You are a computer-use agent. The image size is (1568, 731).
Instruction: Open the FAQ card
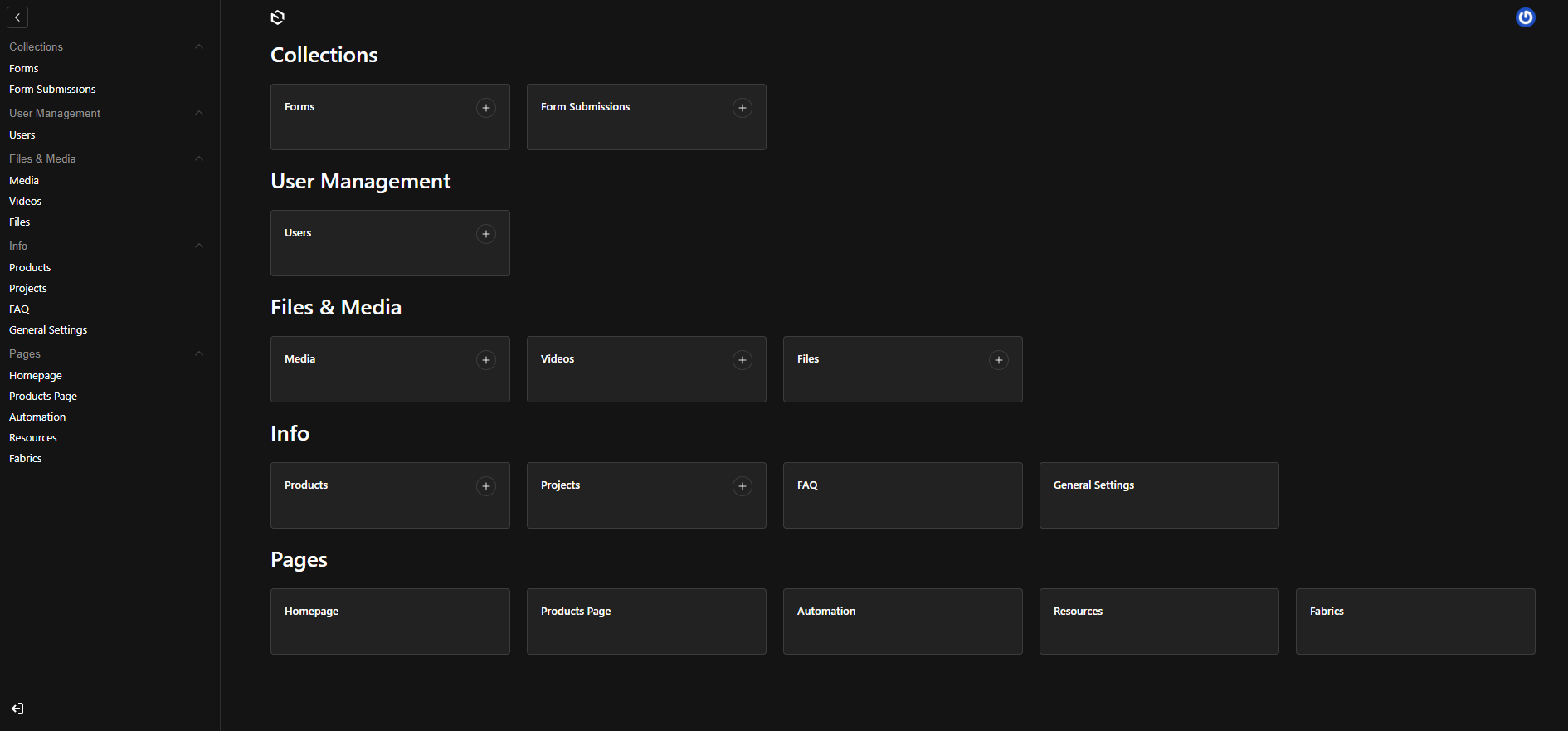(x=903, y=495)
